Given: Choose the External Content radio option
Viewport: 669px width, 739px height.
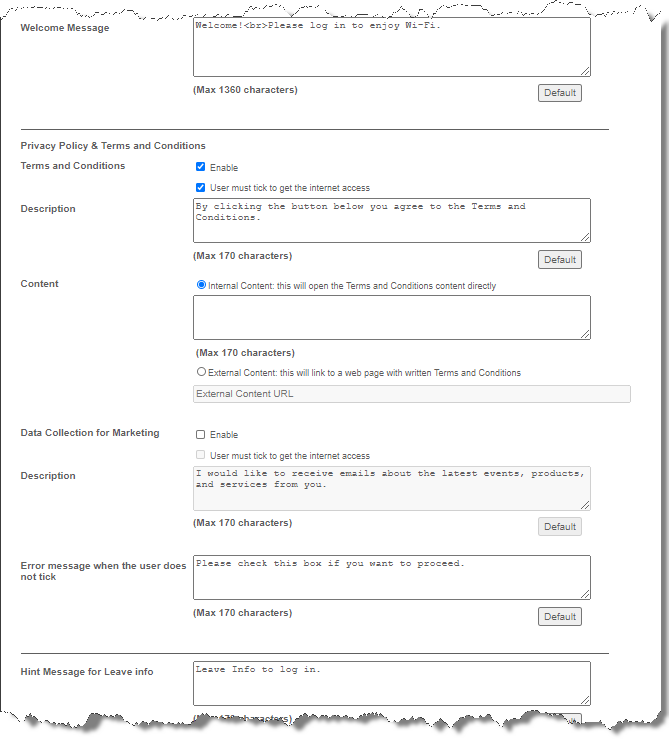Looking at the screenshot, I should click(x=201, y=372).
